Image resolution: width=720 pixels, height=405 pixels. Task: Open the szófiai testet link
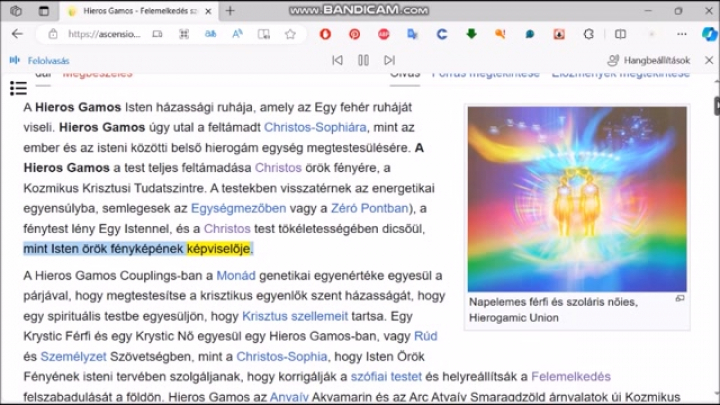click(x=386, y=377)
